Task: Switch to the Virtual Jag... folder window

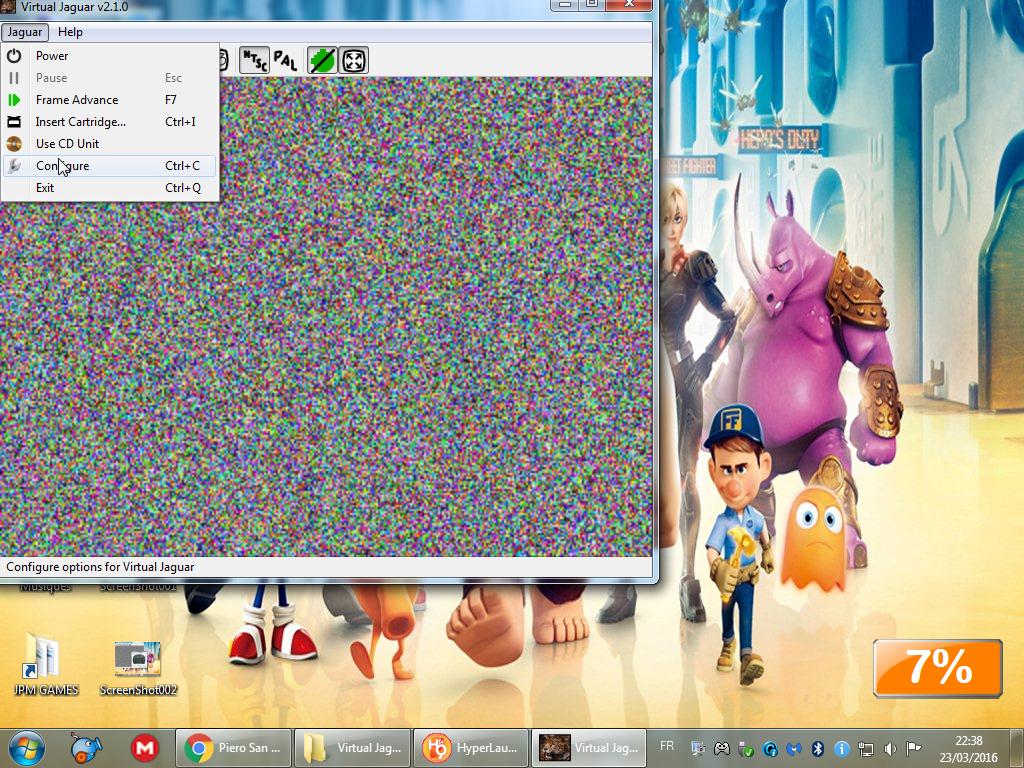Action: tap(353, 748)
